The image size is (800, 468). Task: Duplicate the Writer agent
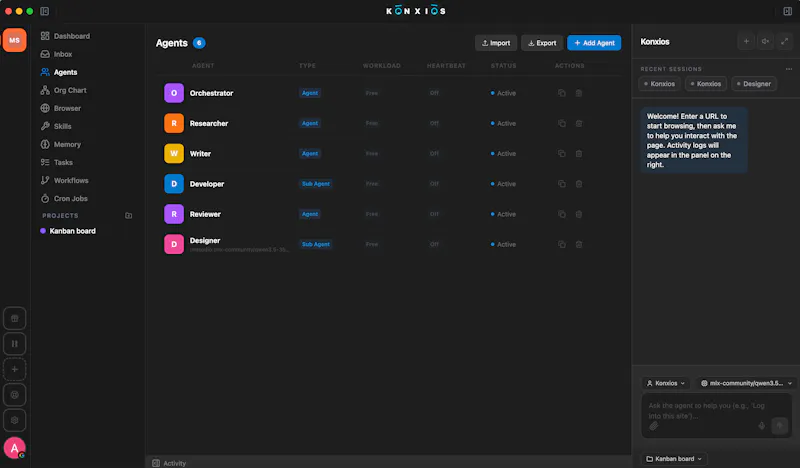pos(562,154)
